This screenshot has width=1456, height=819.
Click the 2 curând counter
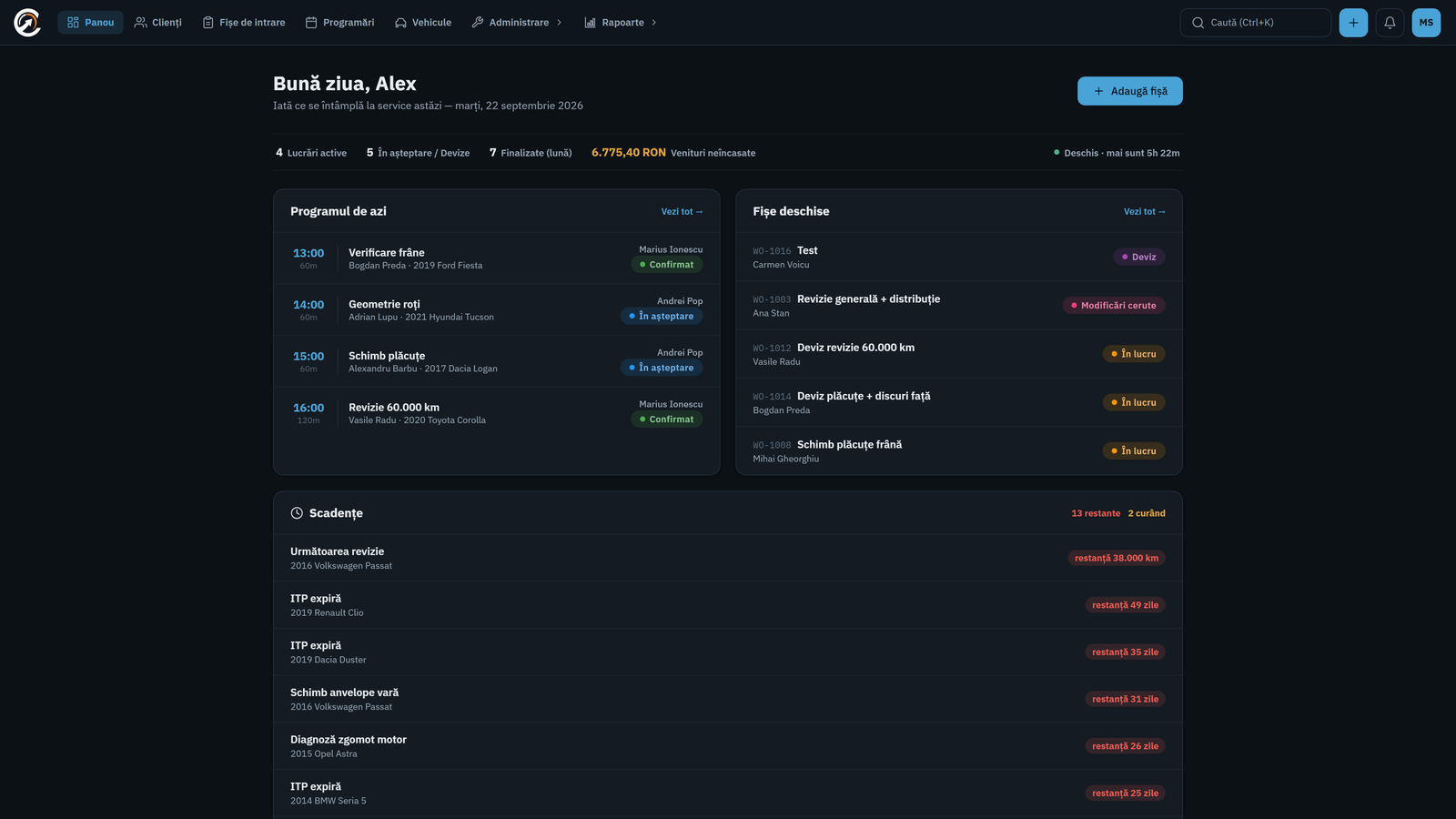(1147, 513)
